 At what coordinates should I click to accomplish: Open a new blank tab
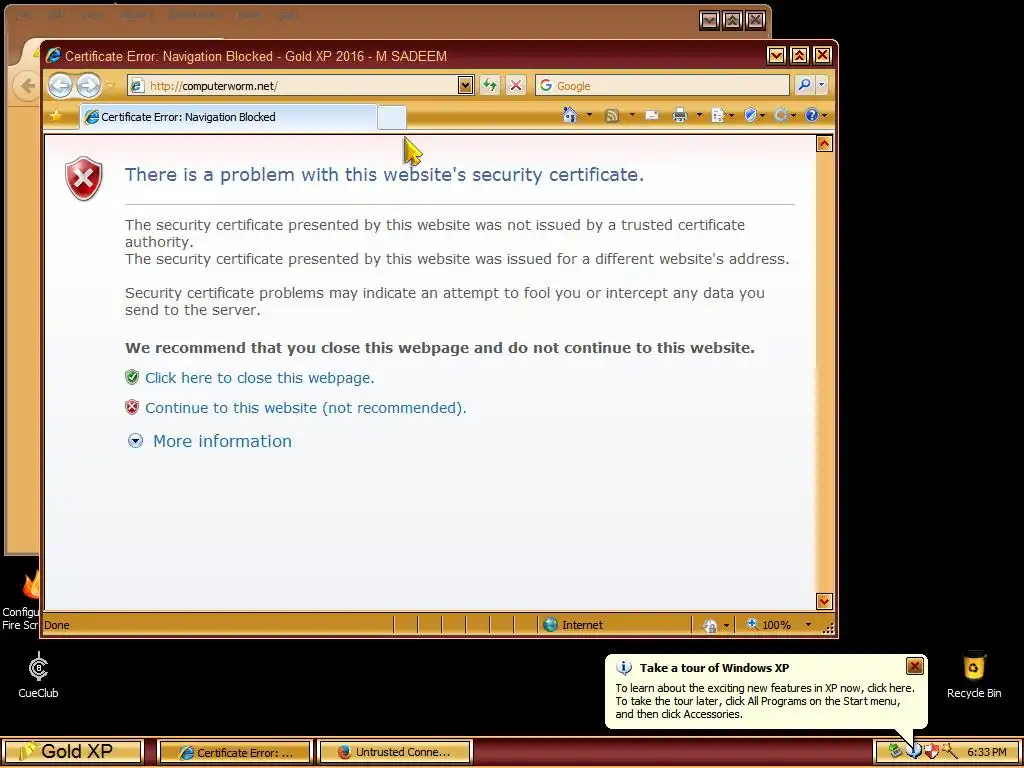392,118
